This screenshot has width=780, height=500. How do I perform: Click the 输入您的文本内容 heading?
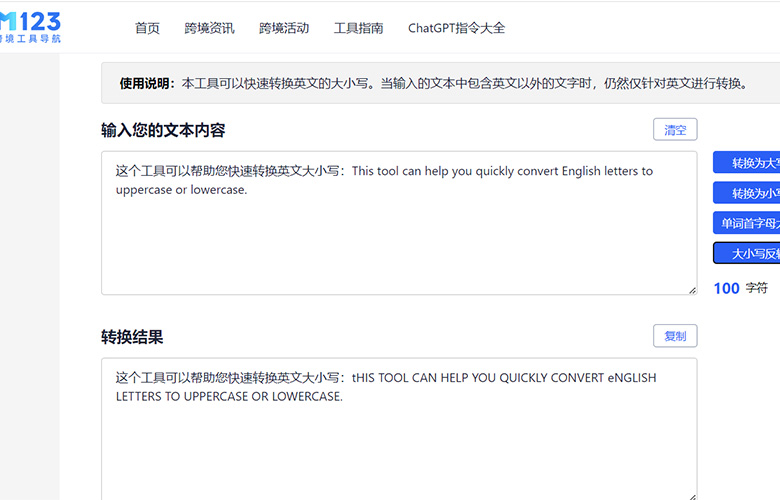163,130
